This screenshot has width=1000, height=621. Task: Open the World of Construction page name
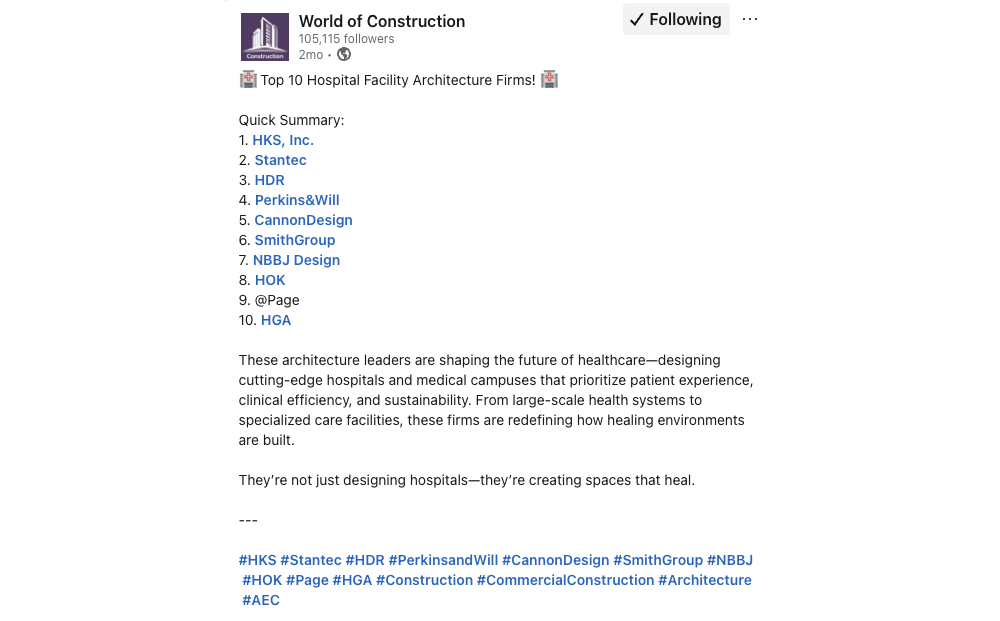pos(382,21)
